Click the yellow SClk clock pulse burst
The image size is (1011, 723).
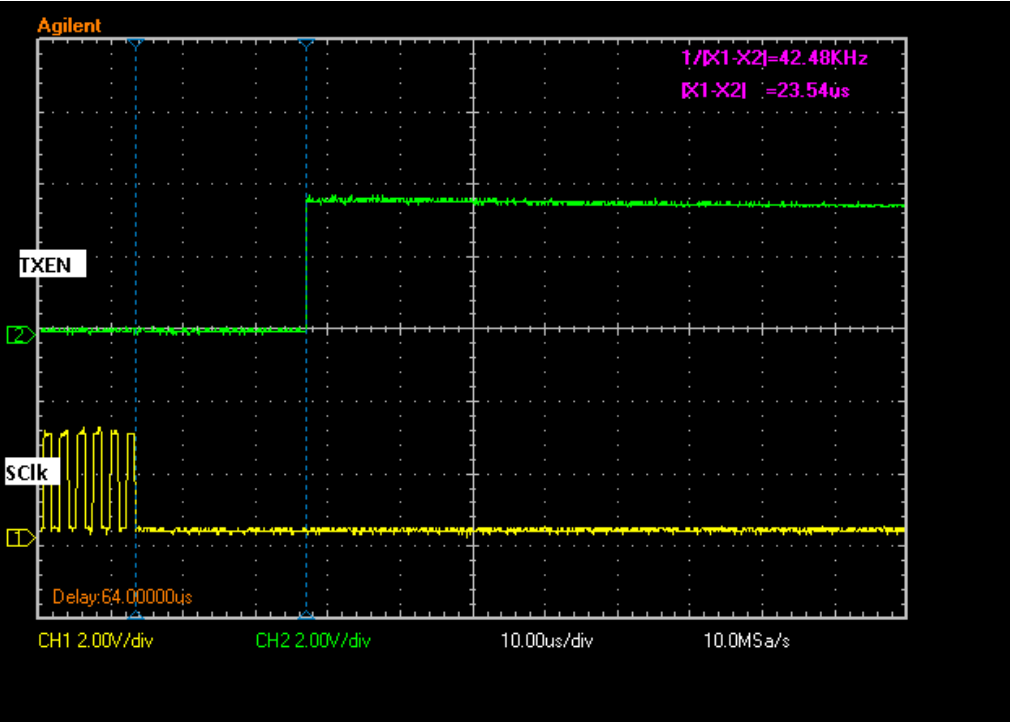[x=88, y=481]
